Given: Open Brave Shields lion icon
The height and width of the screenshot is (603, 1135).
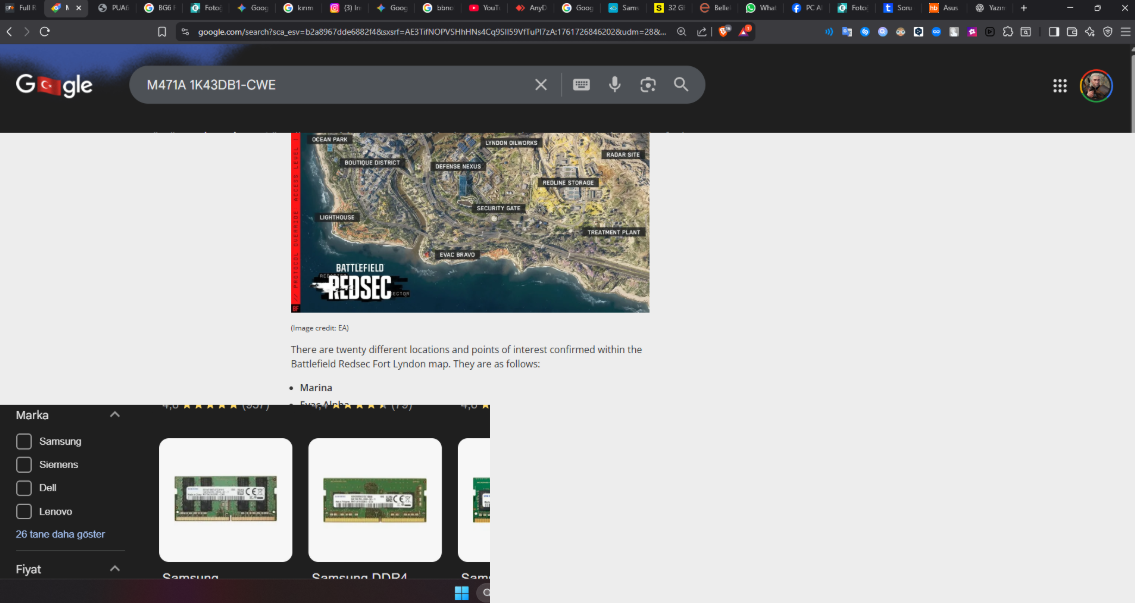Looking at the screenshot, I should pos(724,31).
